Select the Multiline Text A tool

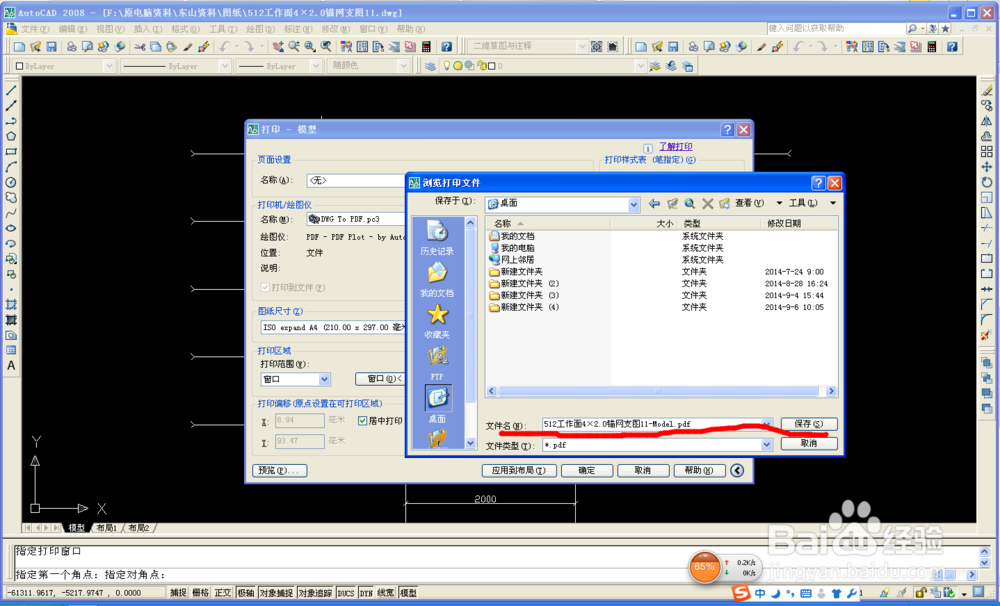(11, 366)
